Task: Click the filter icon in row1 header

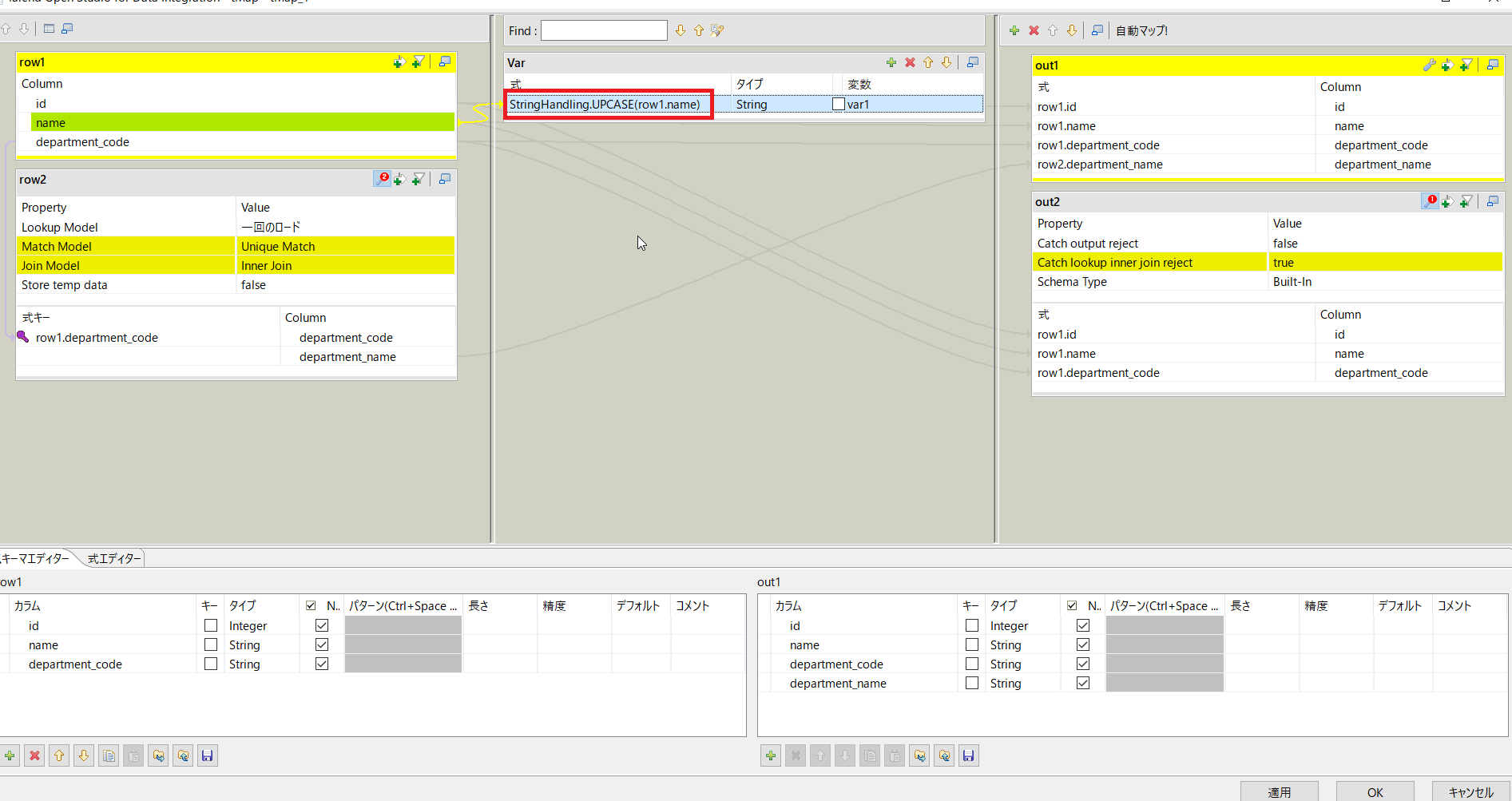Action: 418,62
